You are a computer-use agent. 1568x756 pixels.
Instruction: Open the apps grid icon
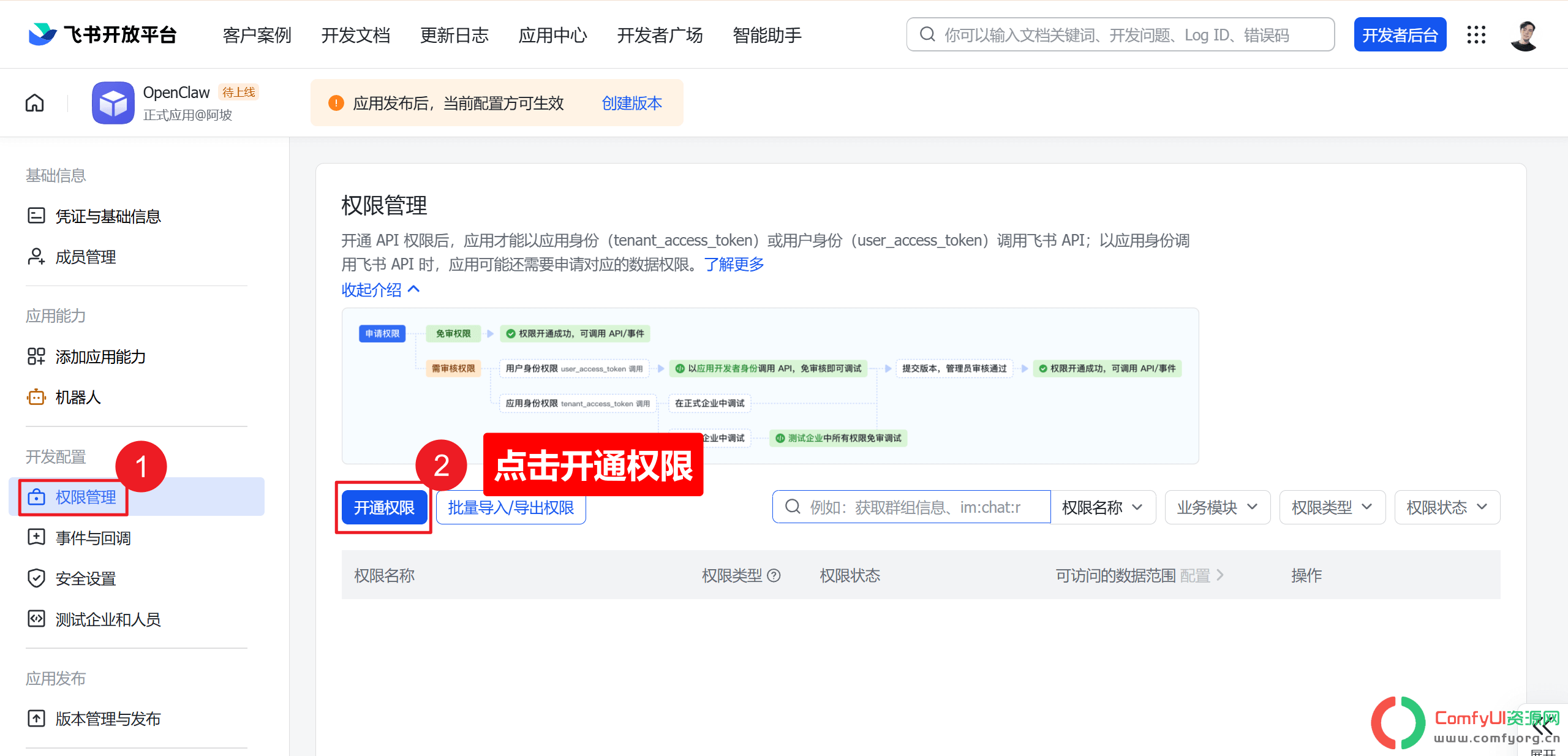click(x=1476, y=35)
